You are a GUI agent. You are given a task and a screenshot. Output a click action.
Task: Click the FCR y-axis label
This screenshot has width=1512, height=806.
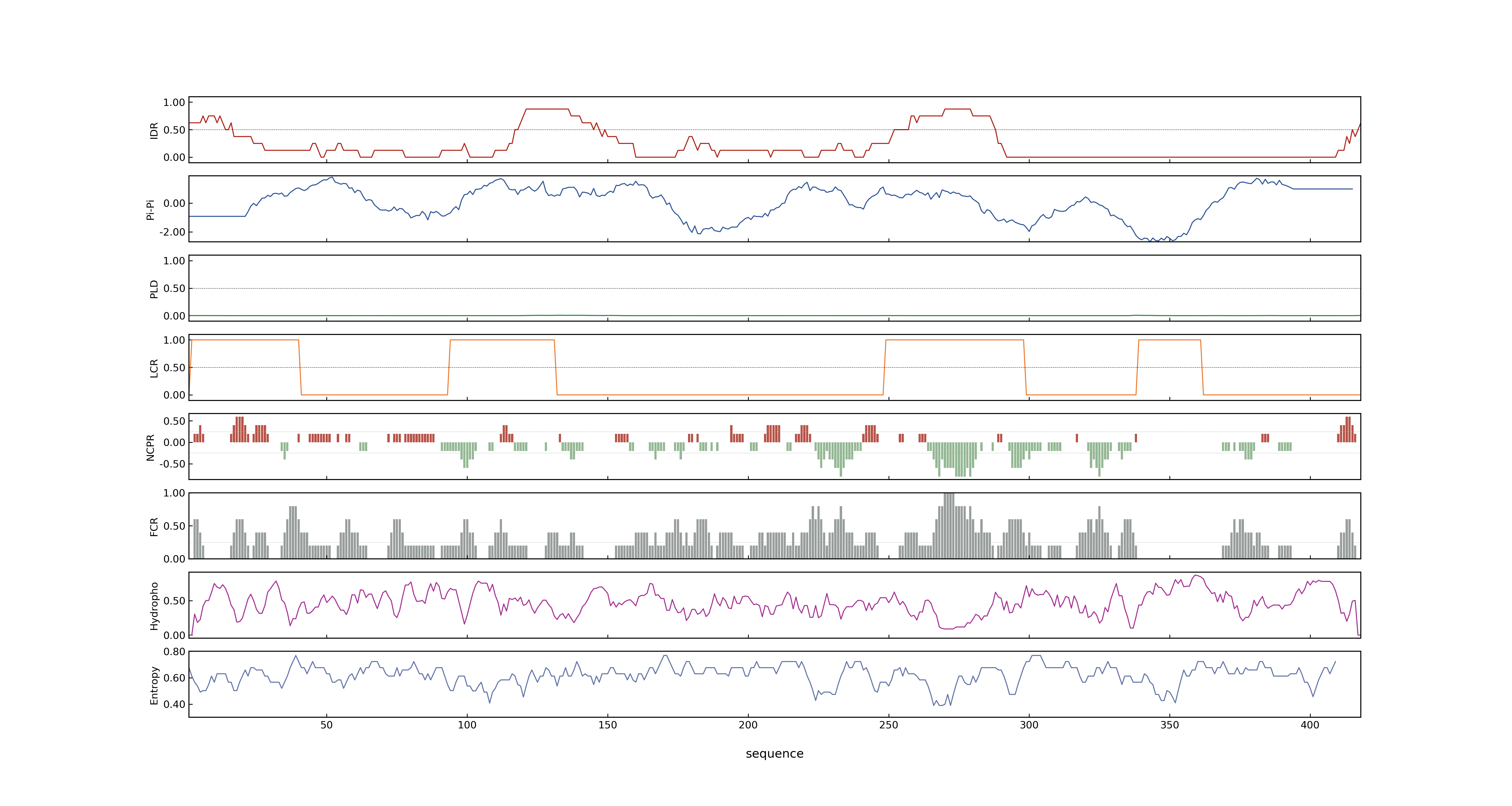coord(154,527)
